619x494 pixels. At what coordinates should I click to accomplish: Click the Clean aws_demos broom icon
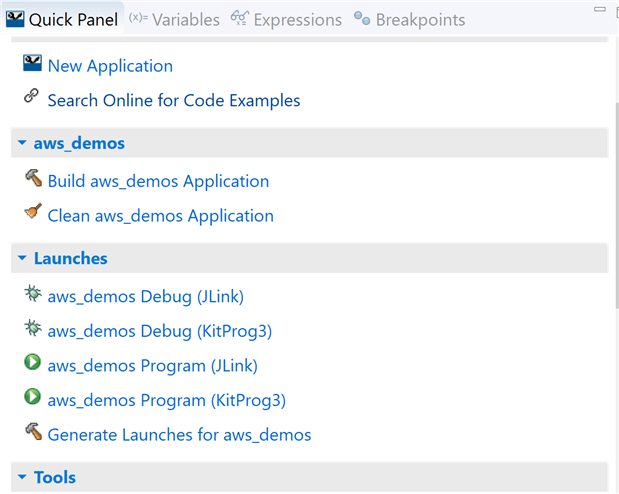[32, 214]
